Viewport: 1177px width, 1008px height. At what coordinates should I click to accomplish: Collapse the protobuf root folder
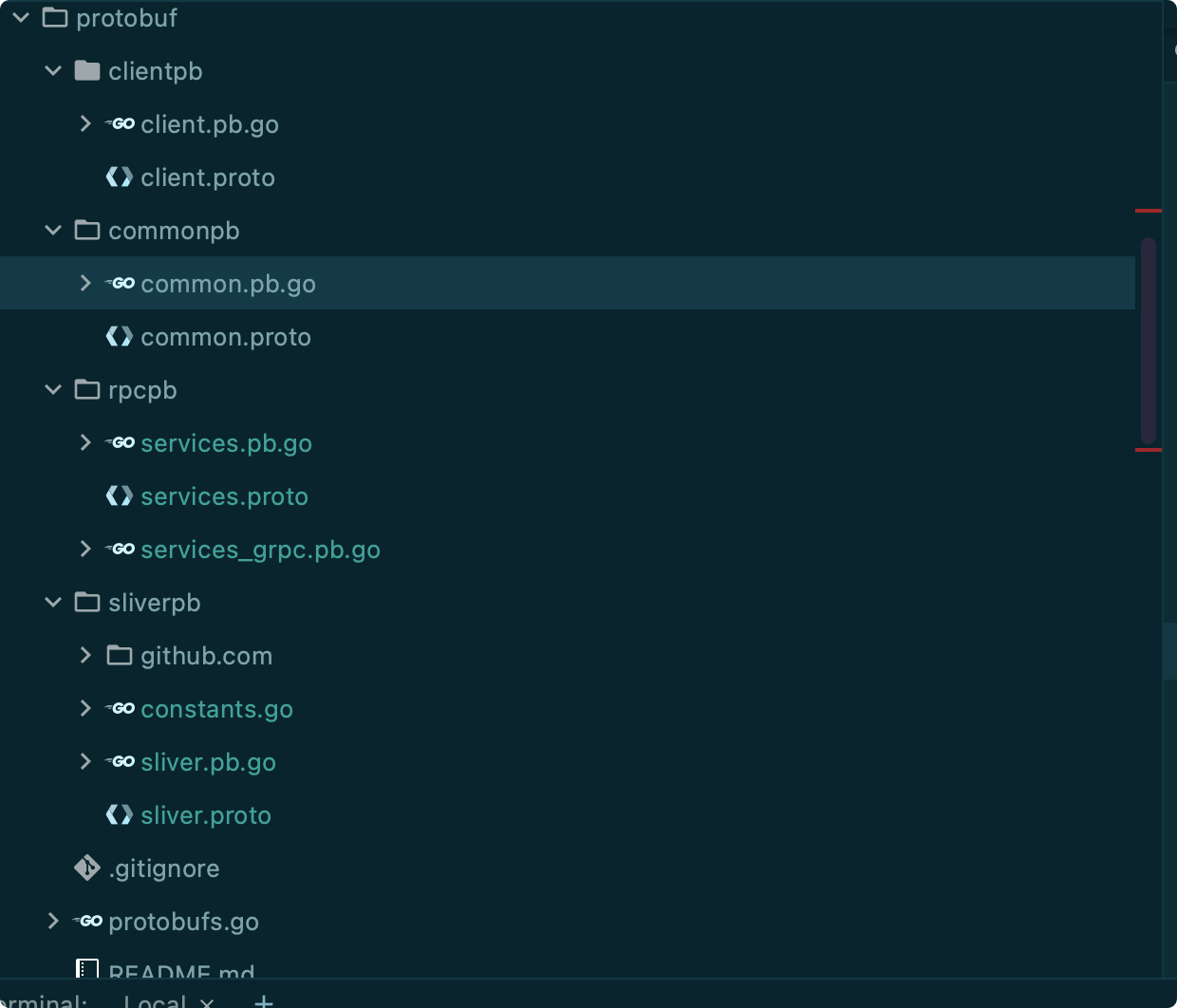pyautogui.click(x=20, y=16)
